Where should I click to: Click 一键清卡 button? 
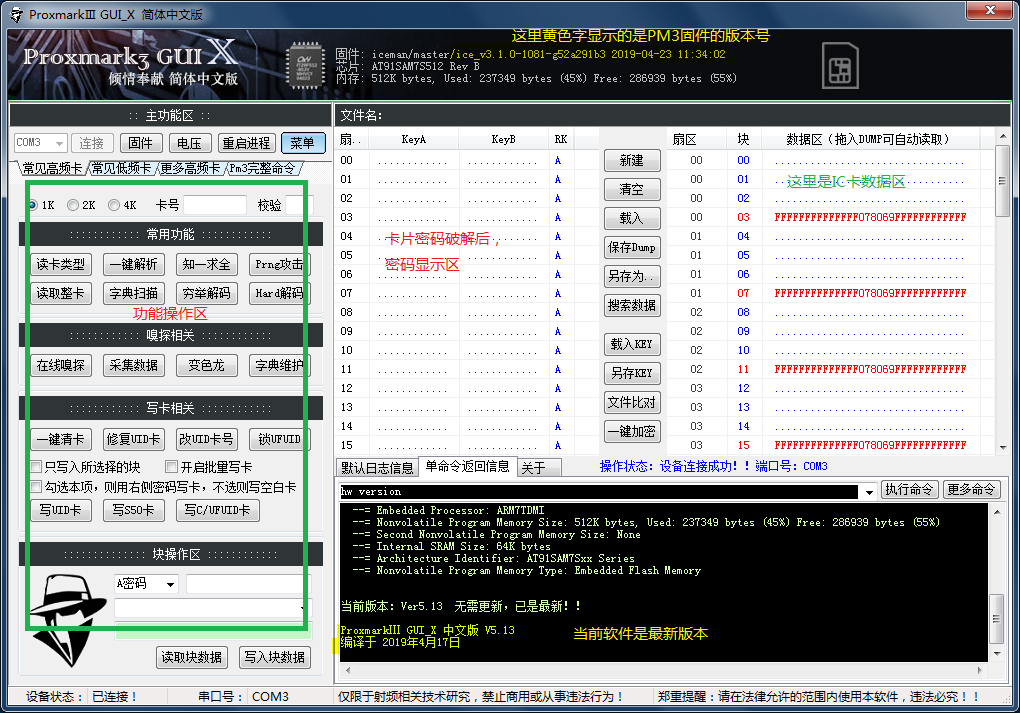coord(61,439)
